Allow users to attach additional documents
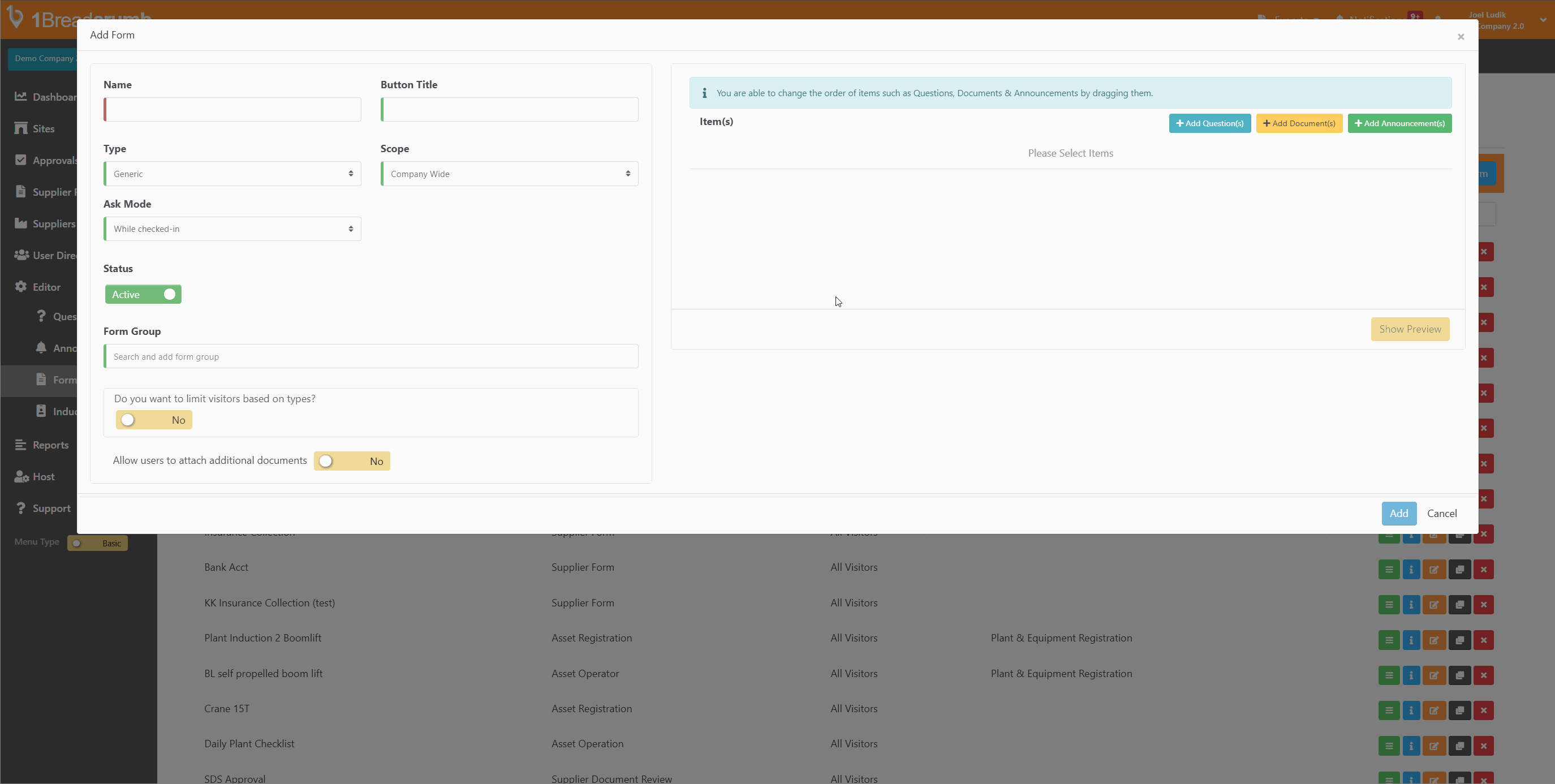Image resolution: width=1555 pixels, height=784 pixels. 352,460
